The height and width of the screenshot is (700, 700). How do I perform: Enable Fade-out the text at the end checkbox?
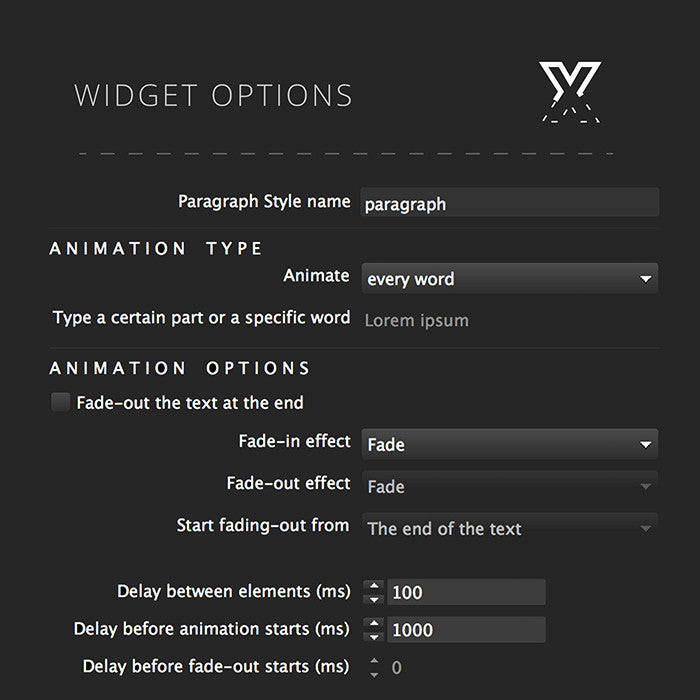coord(60,402)
